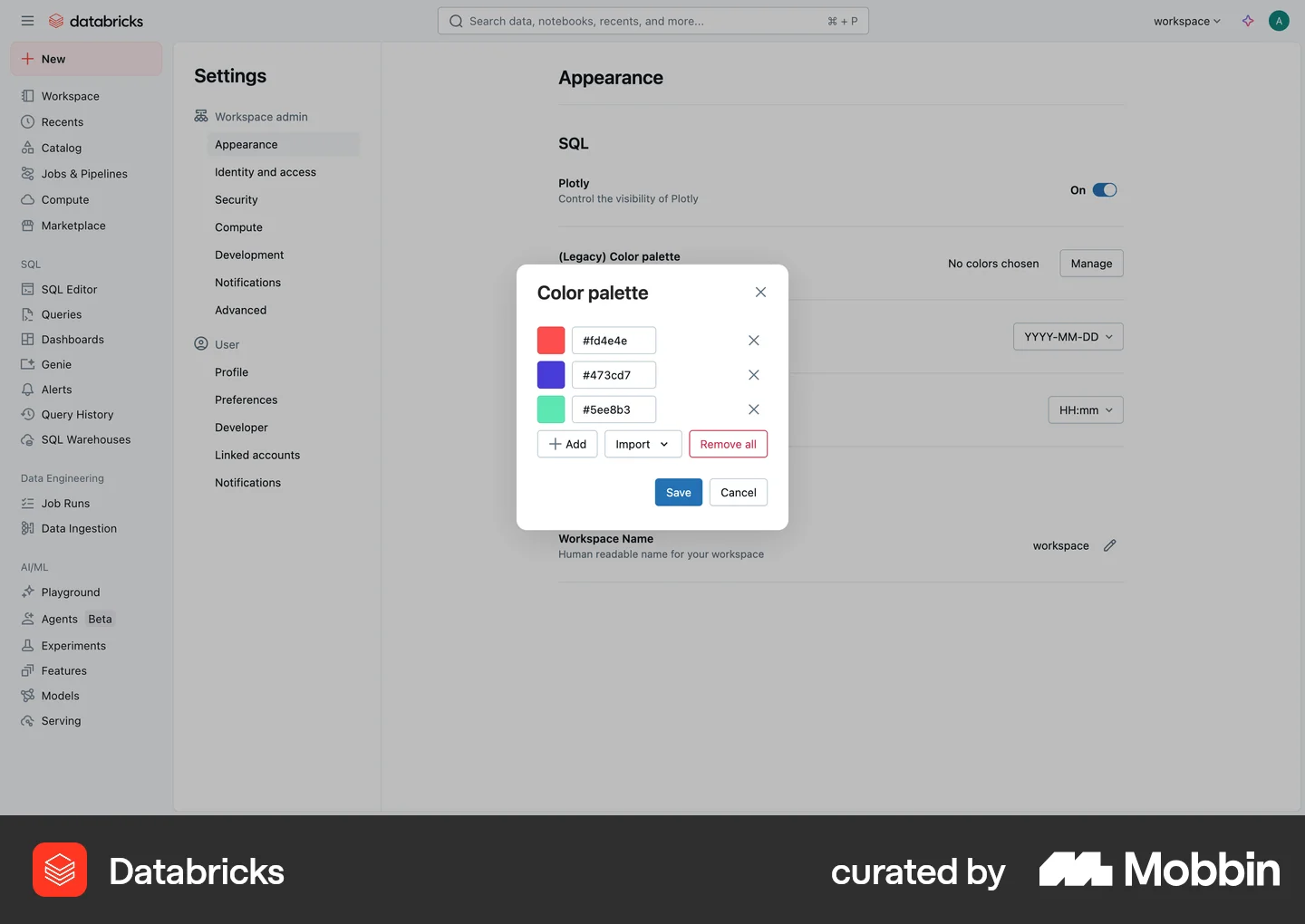The image size is (1305, 924).
Task: Open Identity and access settings
Action: point(266,172)
